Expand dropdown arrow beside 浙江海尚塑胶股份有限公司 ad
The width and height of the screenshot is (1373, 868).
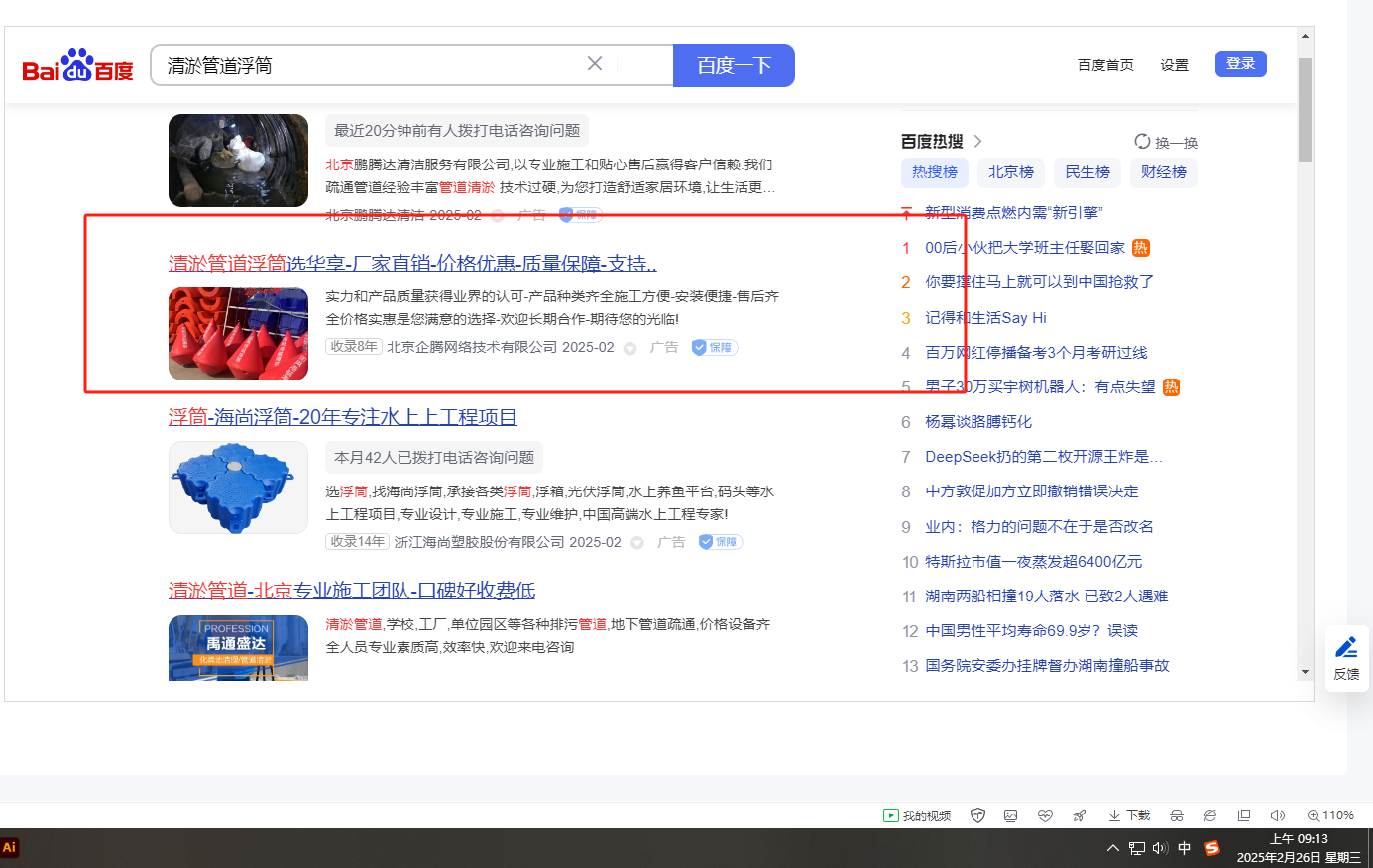637,543
